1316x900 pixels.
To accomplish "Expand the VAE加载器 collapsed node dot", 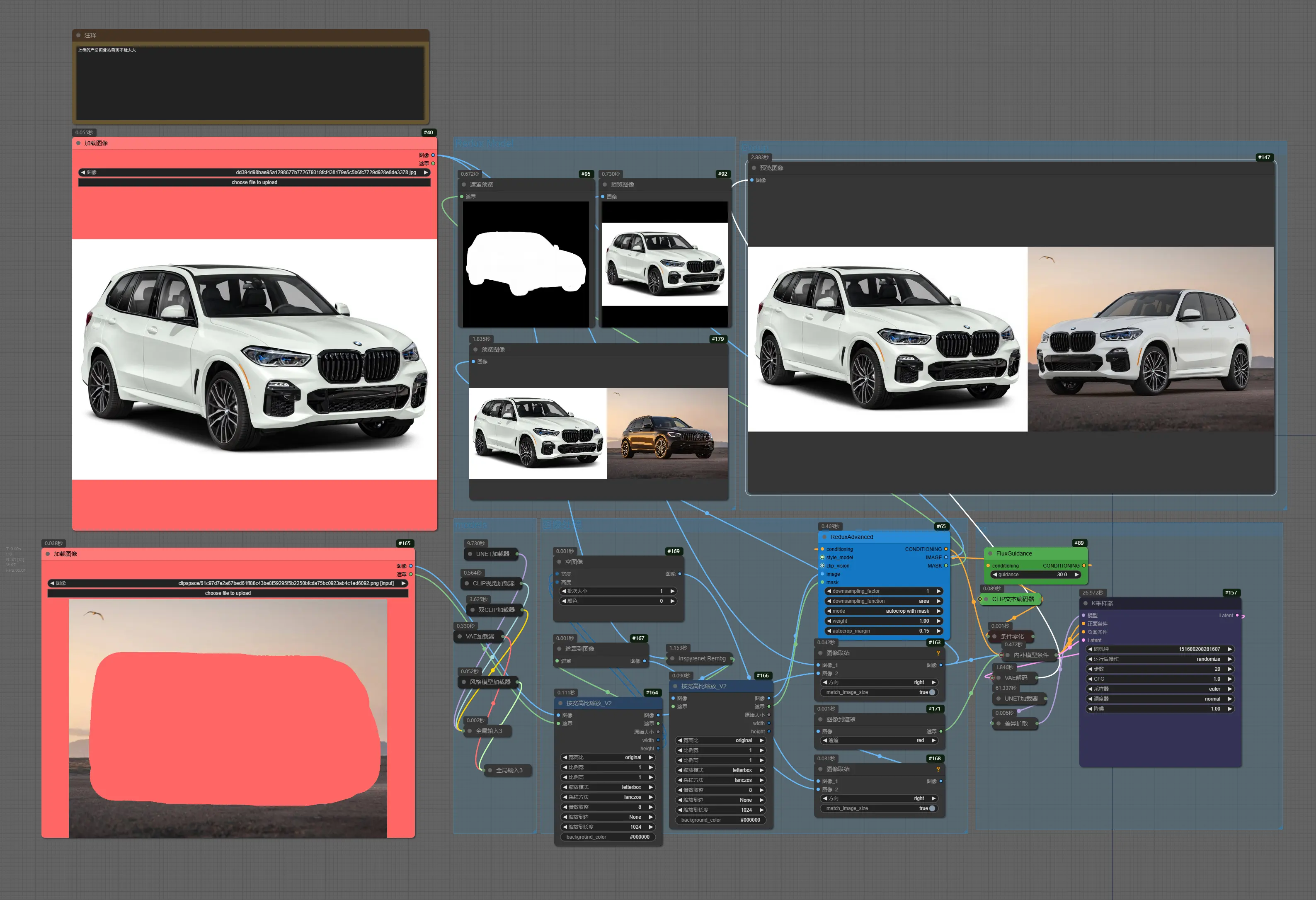I will (x=460, y=637).
